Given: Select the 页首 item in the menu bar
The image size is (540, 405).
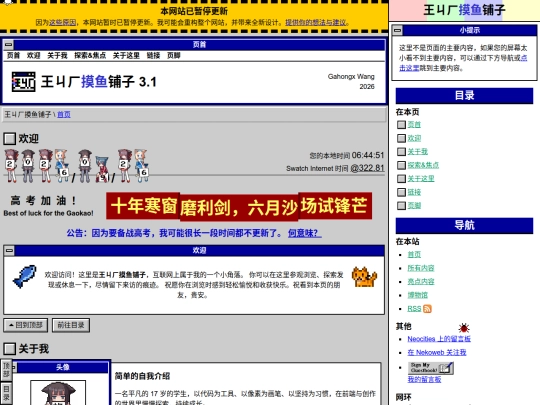Looking at the screenshot, I should point(13,55).
